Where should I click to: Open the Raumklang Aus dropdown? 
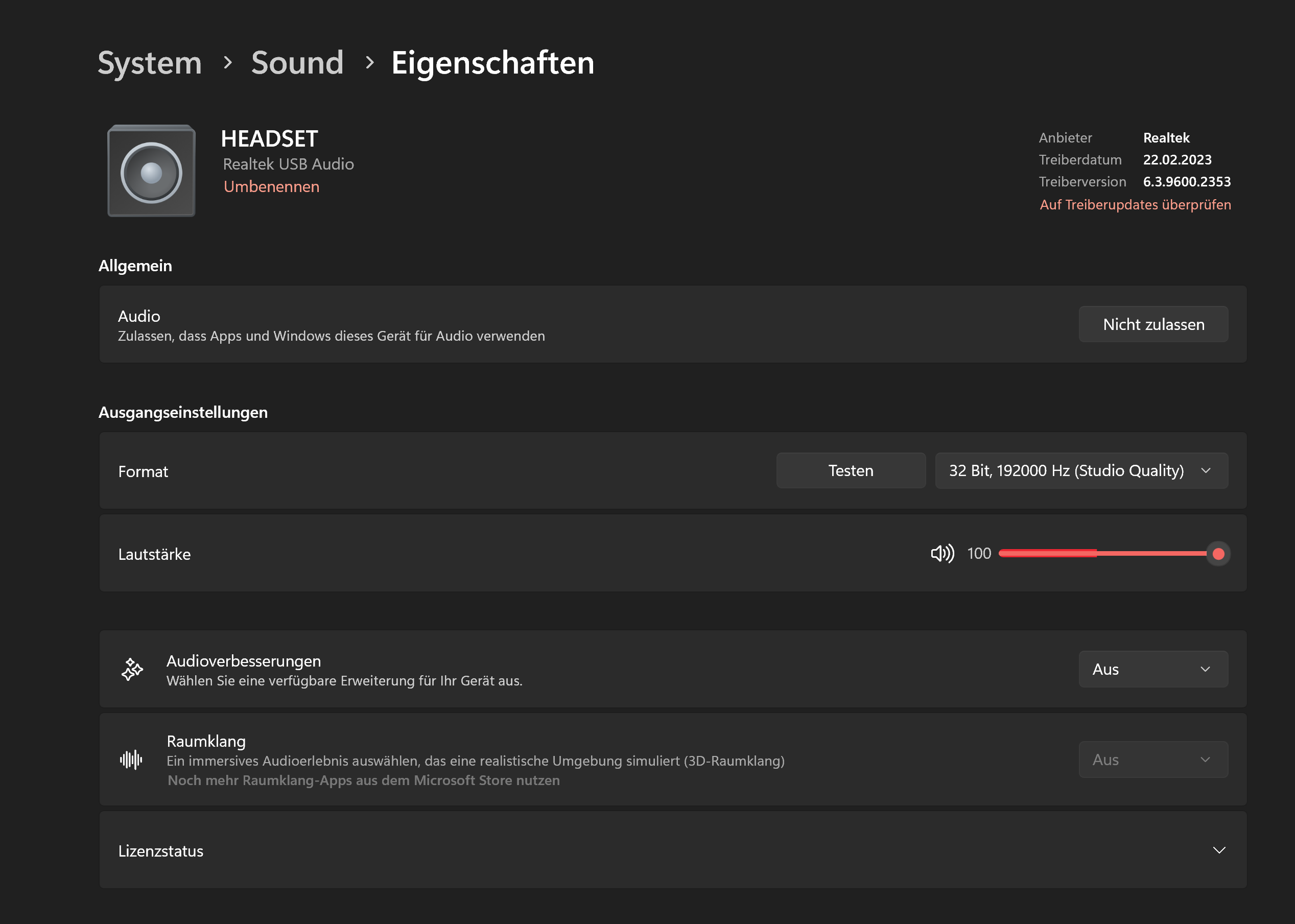(1153, 760)
